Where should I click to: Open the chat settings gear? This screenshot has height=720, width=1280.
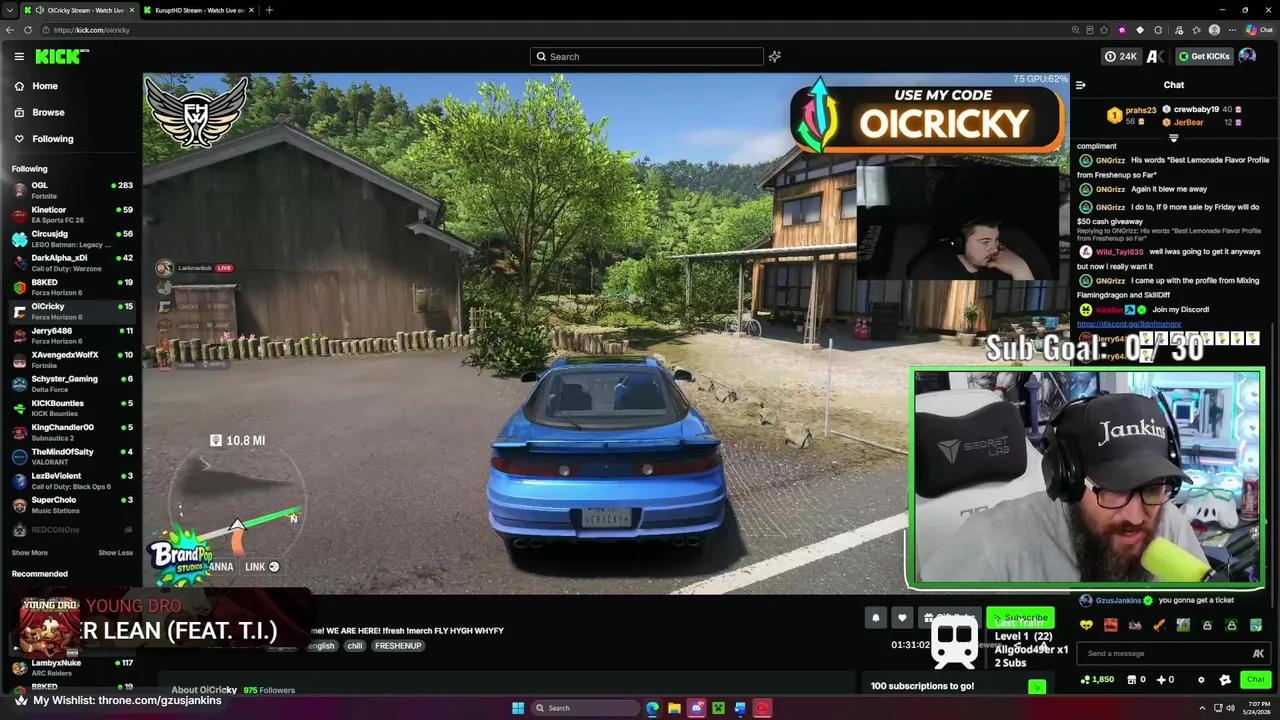pyautogui.click(x=1201, y=680)
